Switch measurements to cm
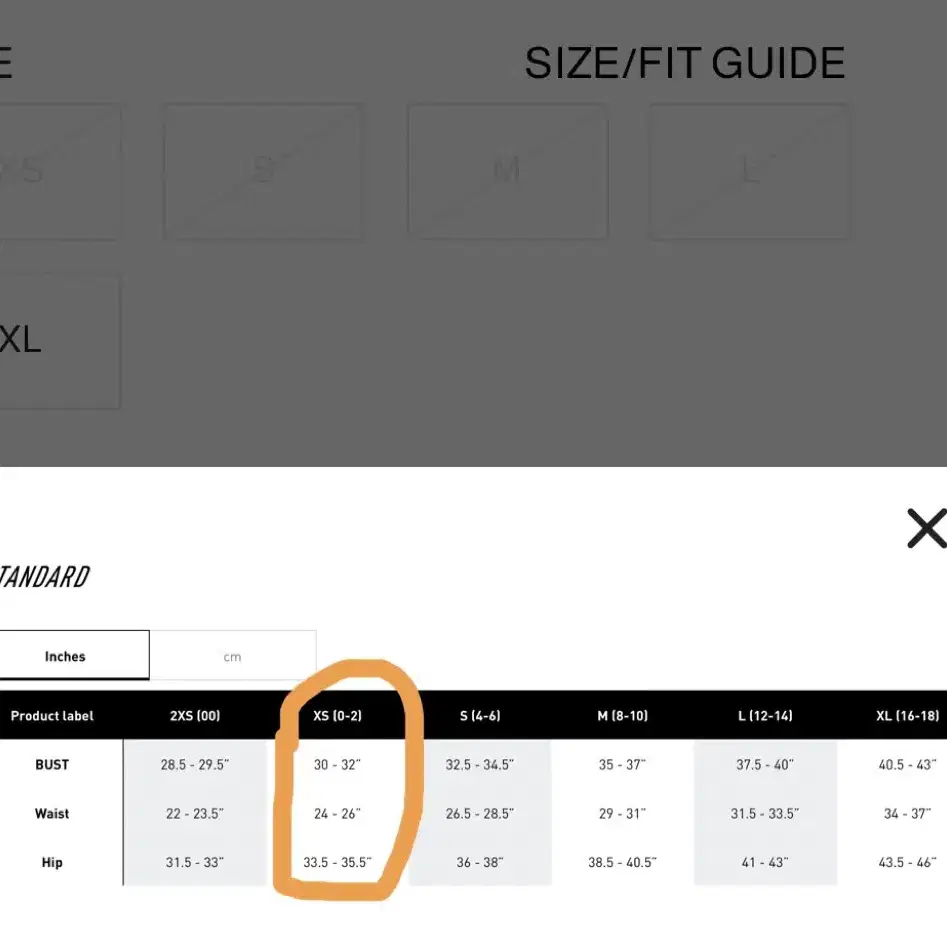Screen dimensions: 947x947 pyautogui.click(x=233, y=656)
